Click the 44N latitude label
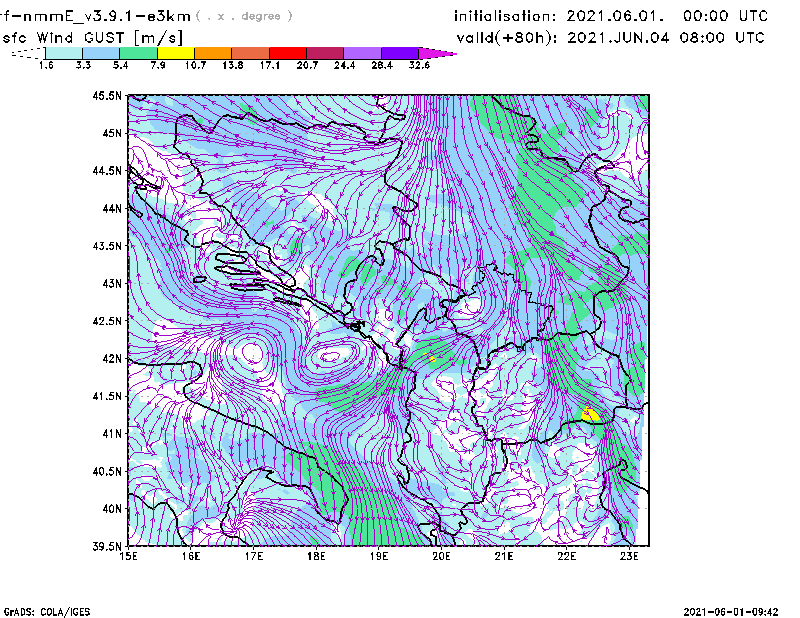Image resolution: width=800 pixels, height=618 pixels. pyautogui.click(x=112, y=208)
